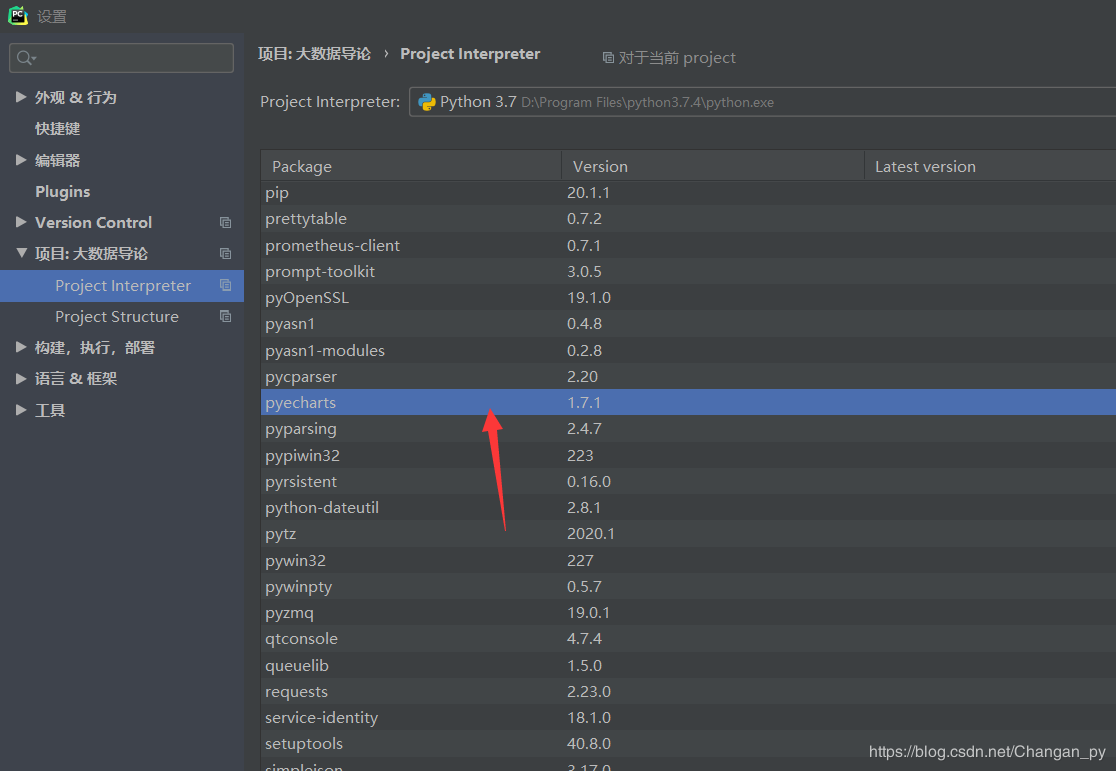The height and width of the screenshot is (771, 1116).
Task: Collapse the 项目: 大数据导论 section
Action: click(21, 253)
